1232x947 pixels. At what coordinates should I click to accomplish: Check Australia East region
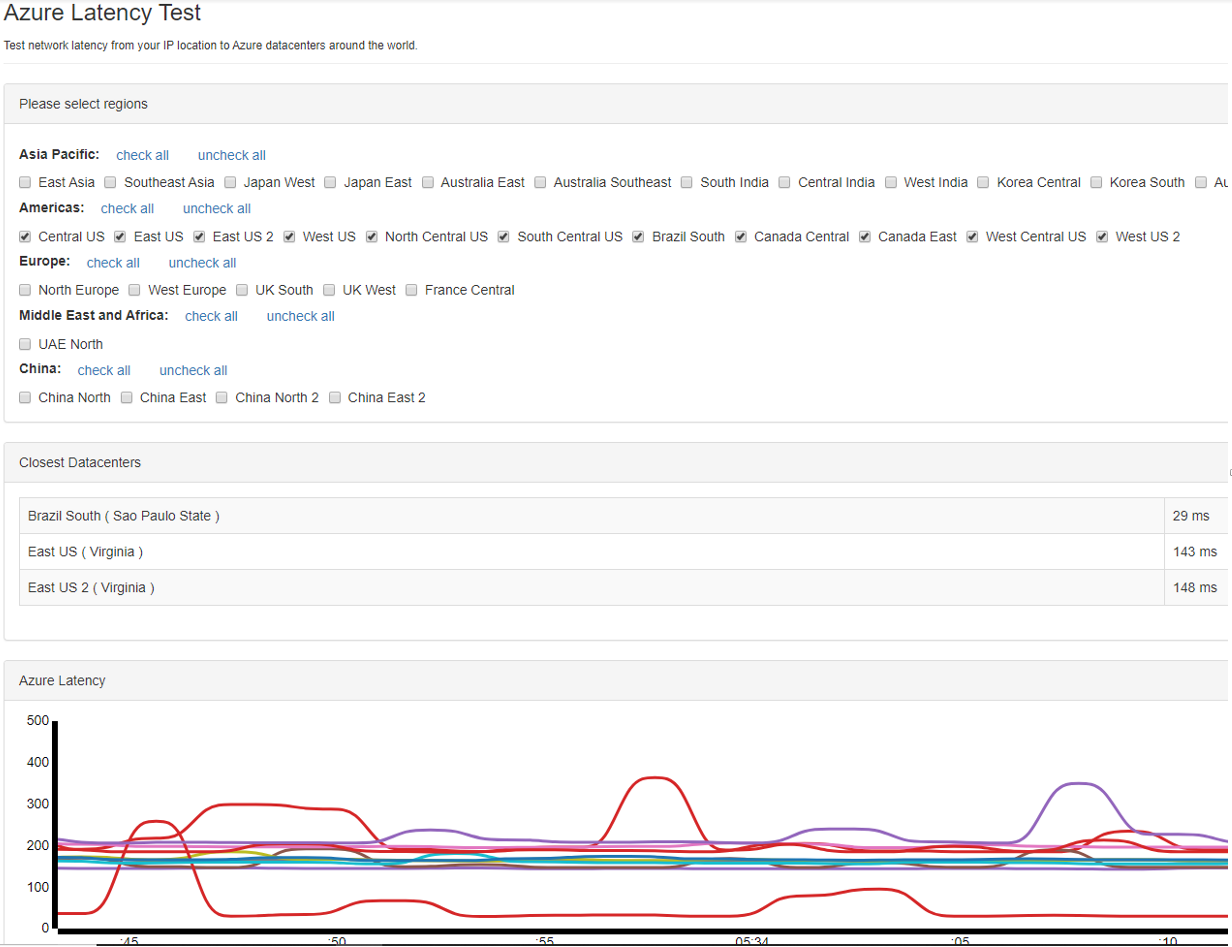428,183
